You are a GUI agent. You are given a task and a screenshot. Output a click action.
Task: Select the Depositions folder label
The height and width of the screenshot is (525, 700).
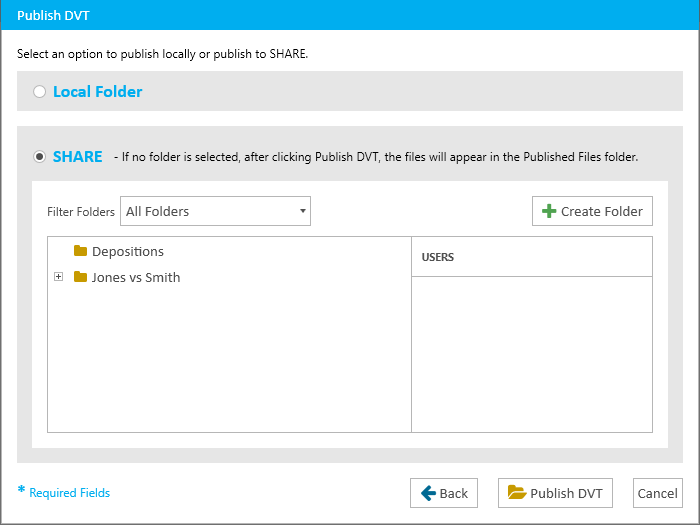click(x=128, y=251)
